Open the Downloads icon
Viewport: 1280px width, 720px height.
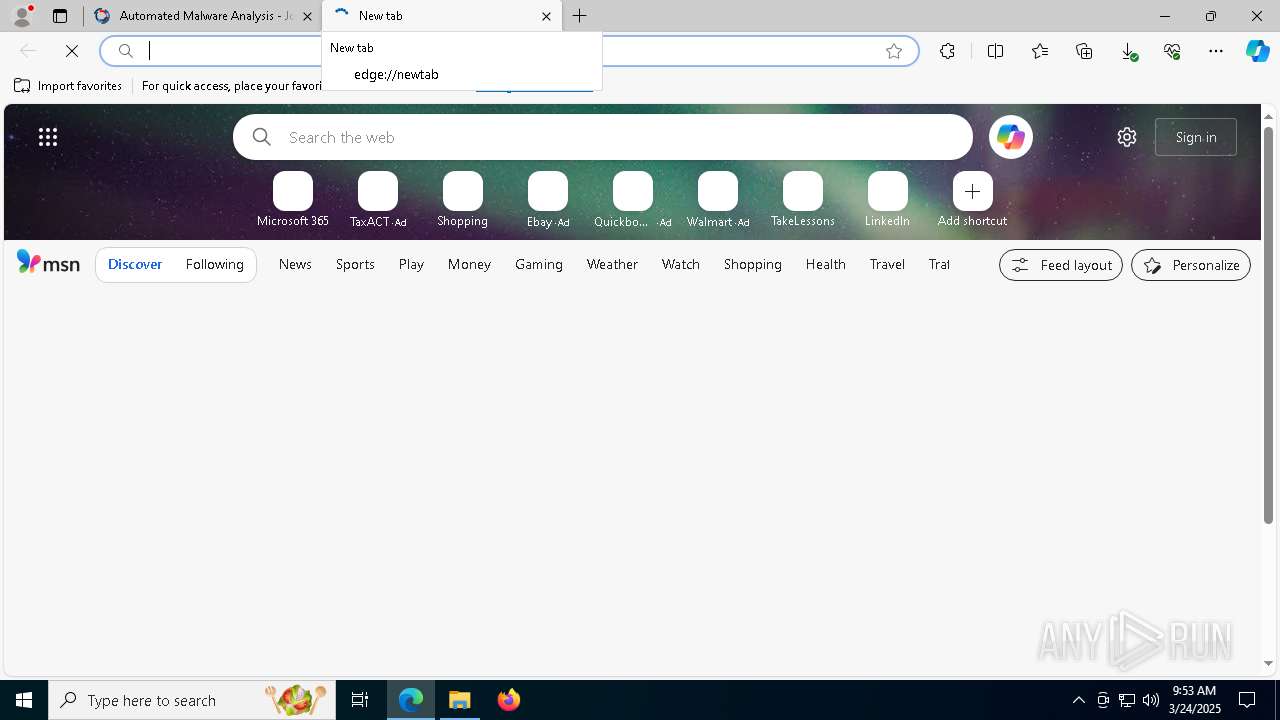1128,51
